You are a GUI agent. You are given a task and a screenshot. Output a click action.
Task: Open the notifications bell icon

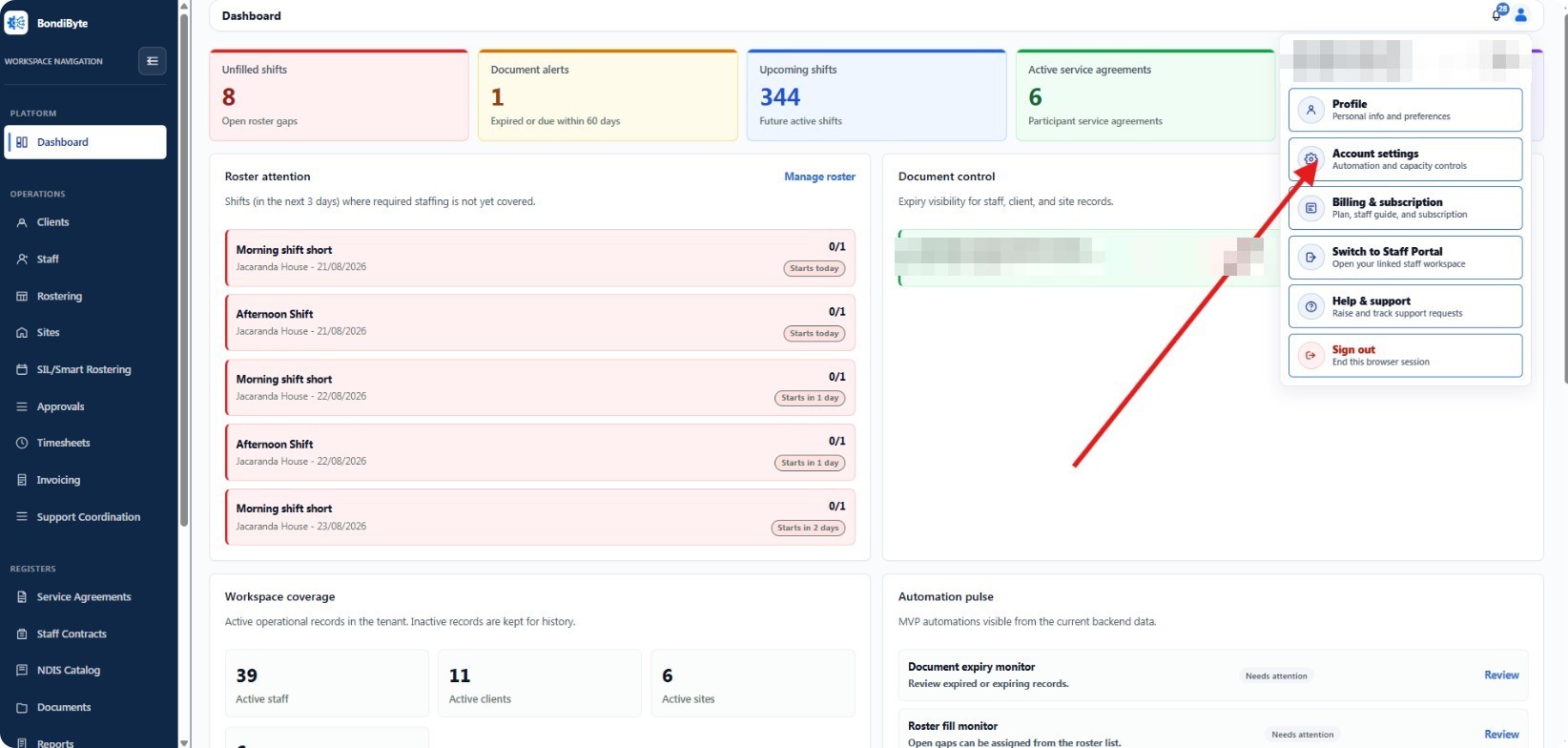point(1496,15)
